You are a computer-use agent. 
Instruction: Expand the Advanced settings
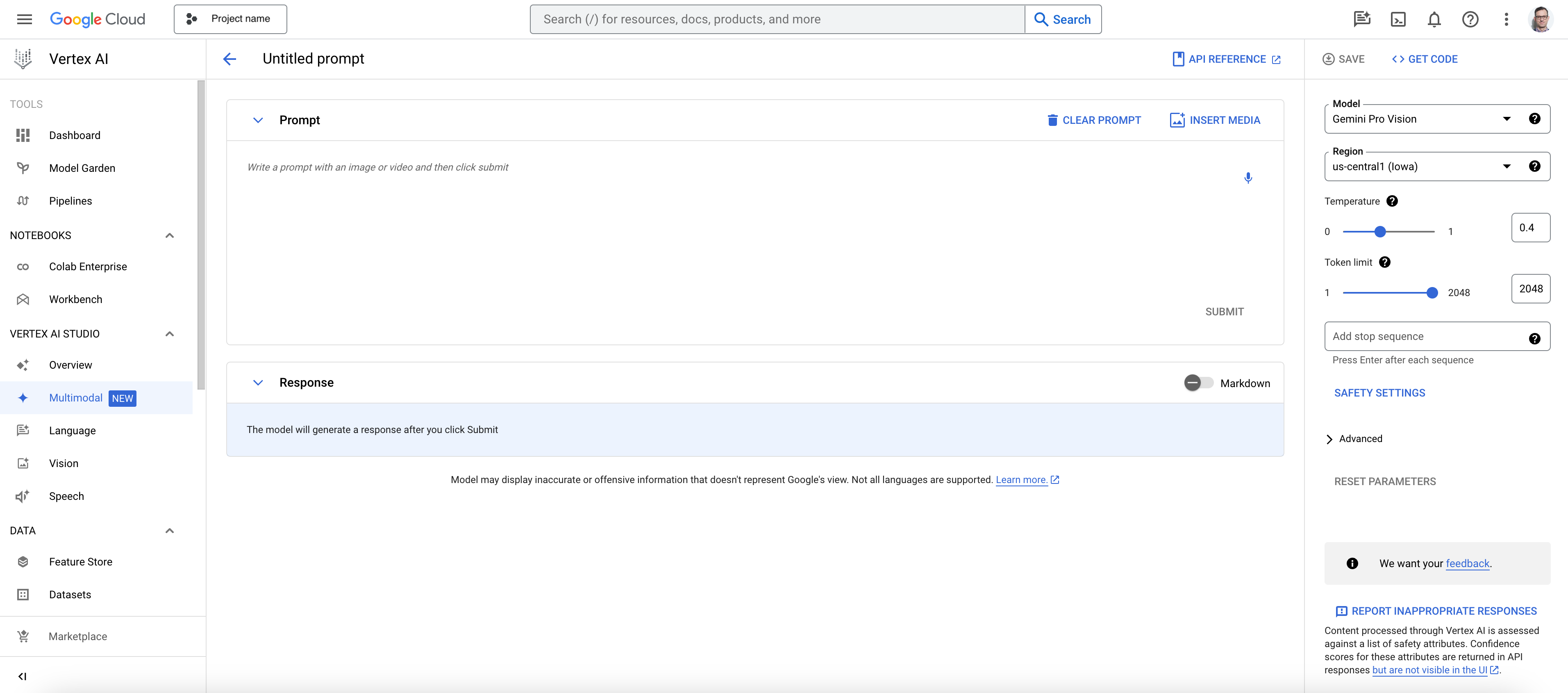coord(1354,439)
